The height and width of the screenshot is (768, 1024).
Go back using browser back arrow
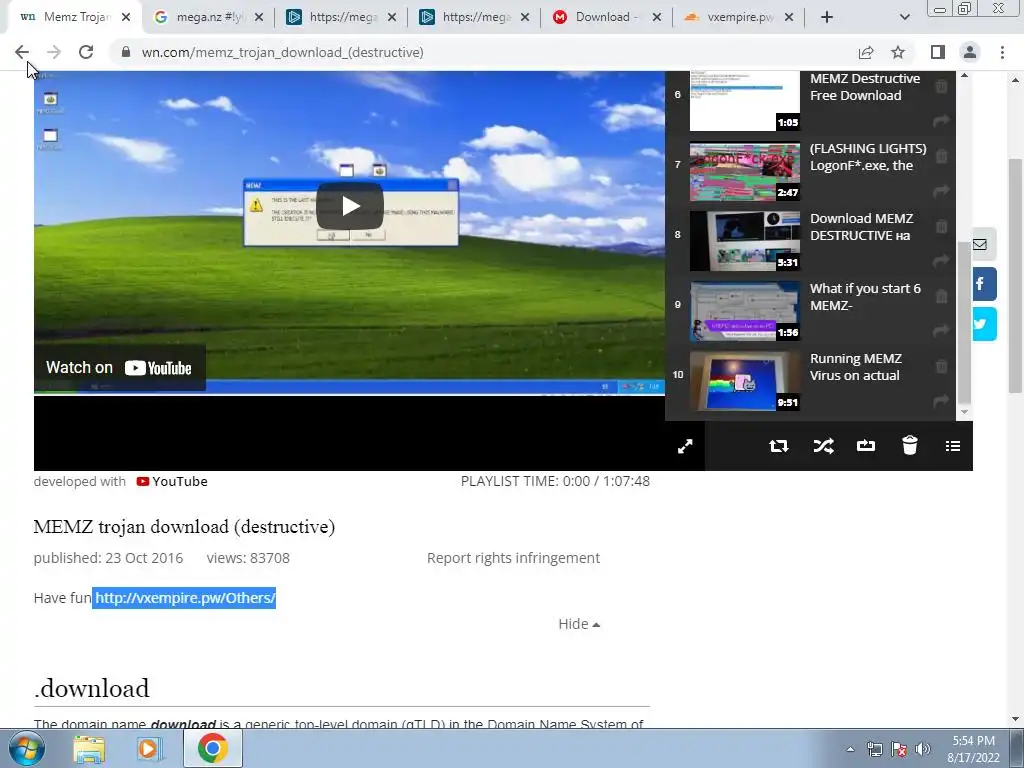coord(22,52)
